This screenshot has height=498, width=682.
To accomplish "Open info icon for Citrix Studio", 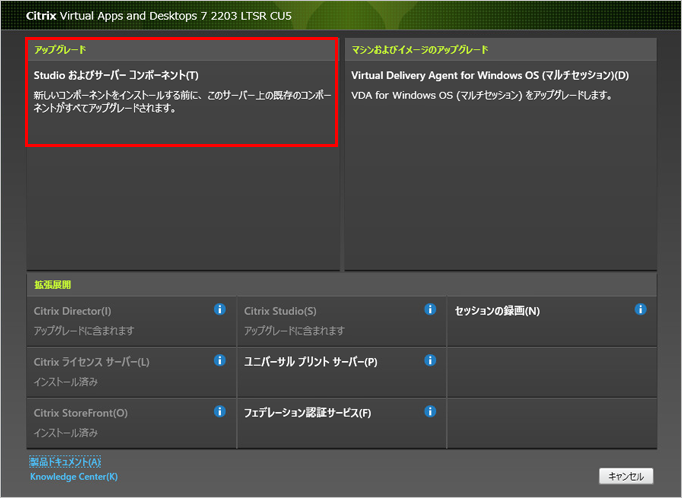I will pyautogui.click(x=430, y=309).
